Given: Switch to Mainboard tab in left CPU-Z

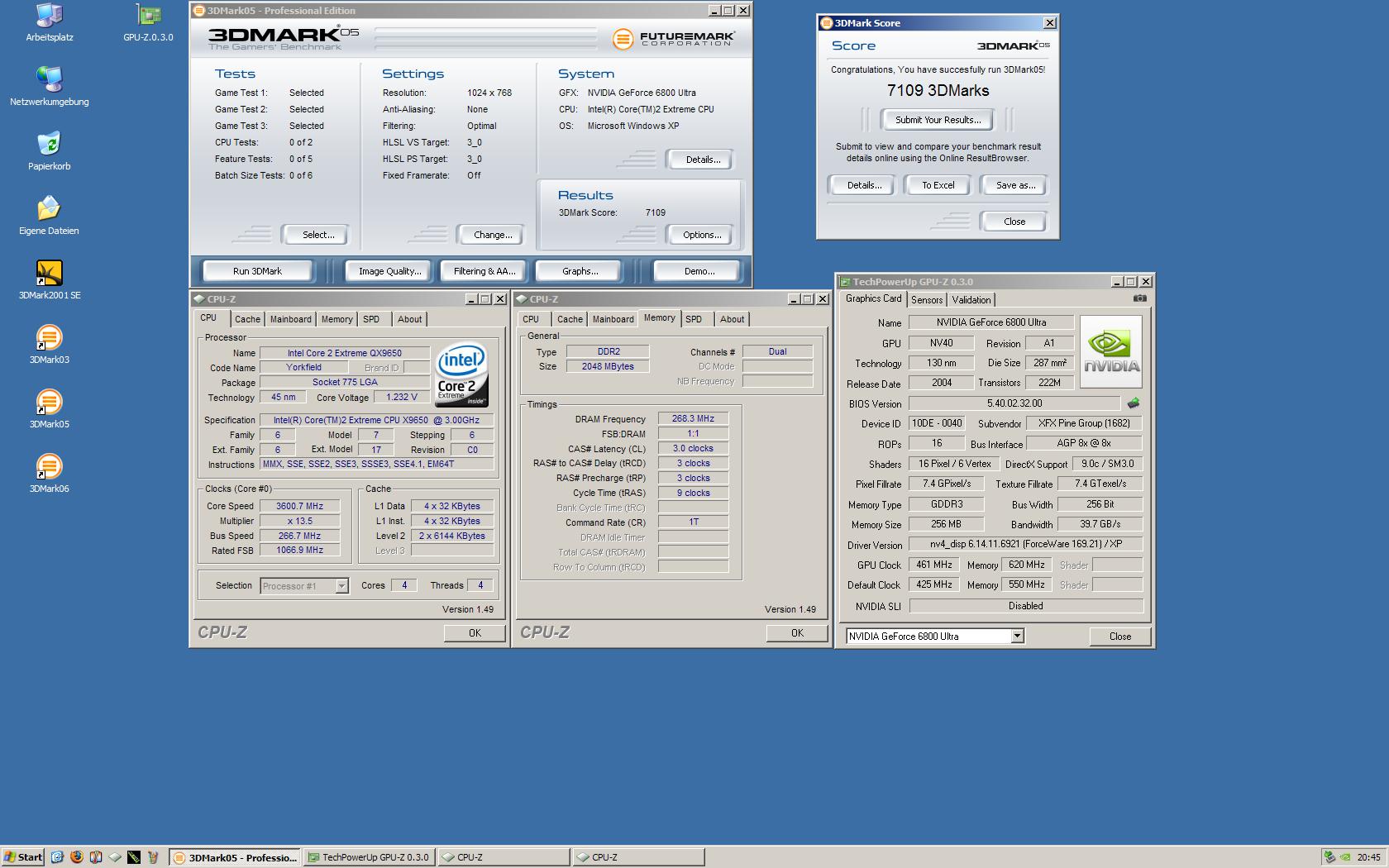Looking at the screenshot, I should coord(291,319).
